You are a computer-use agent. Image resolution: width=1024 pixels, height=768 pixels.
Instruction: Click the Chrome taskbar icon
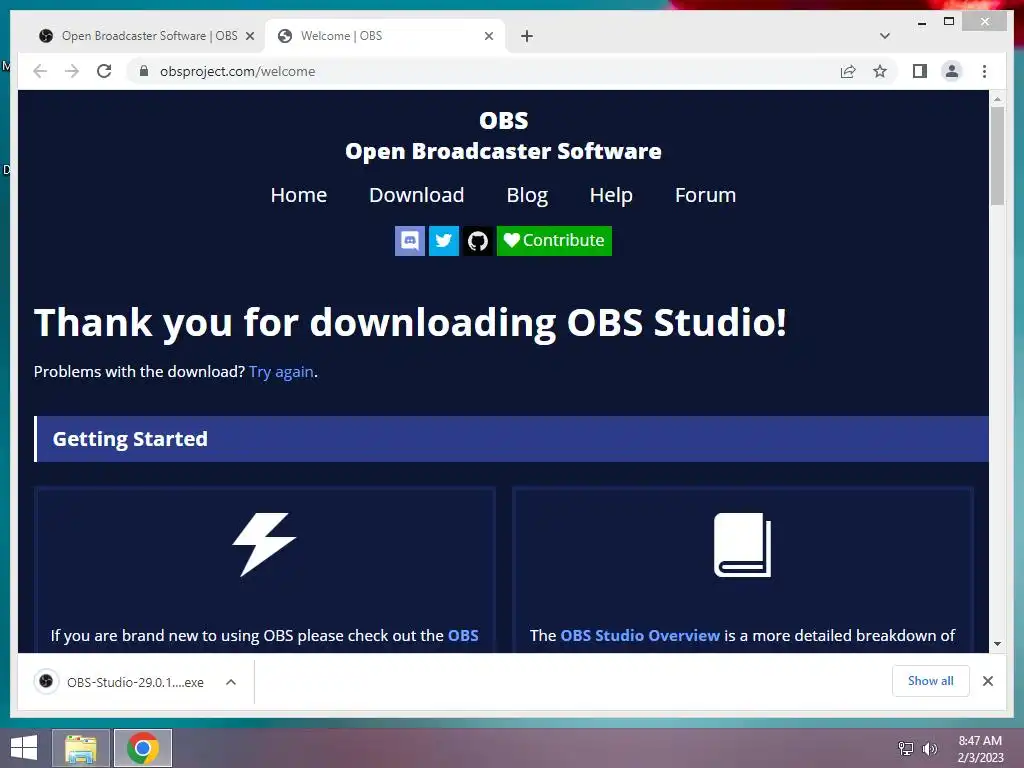pyautogui.click(x=143, y=748)
